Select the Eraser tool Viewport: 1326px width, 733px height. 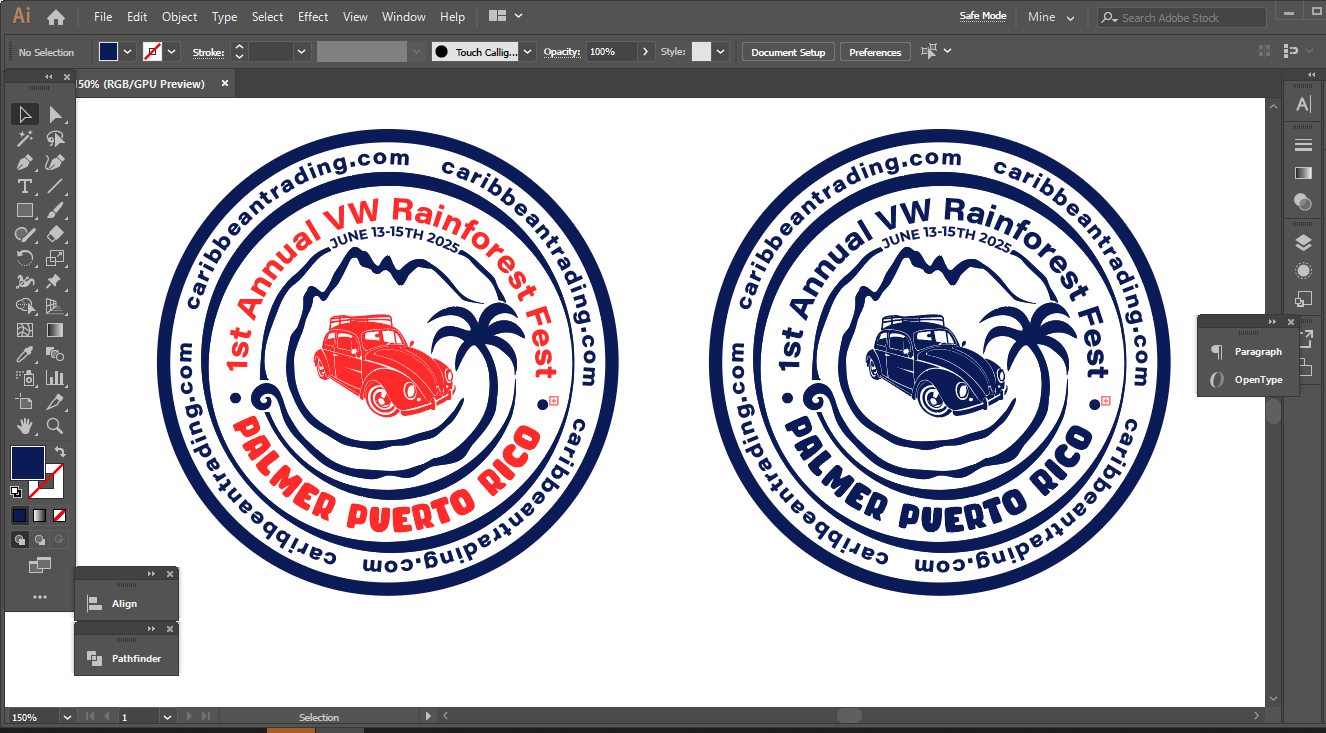tap(55, 234)
